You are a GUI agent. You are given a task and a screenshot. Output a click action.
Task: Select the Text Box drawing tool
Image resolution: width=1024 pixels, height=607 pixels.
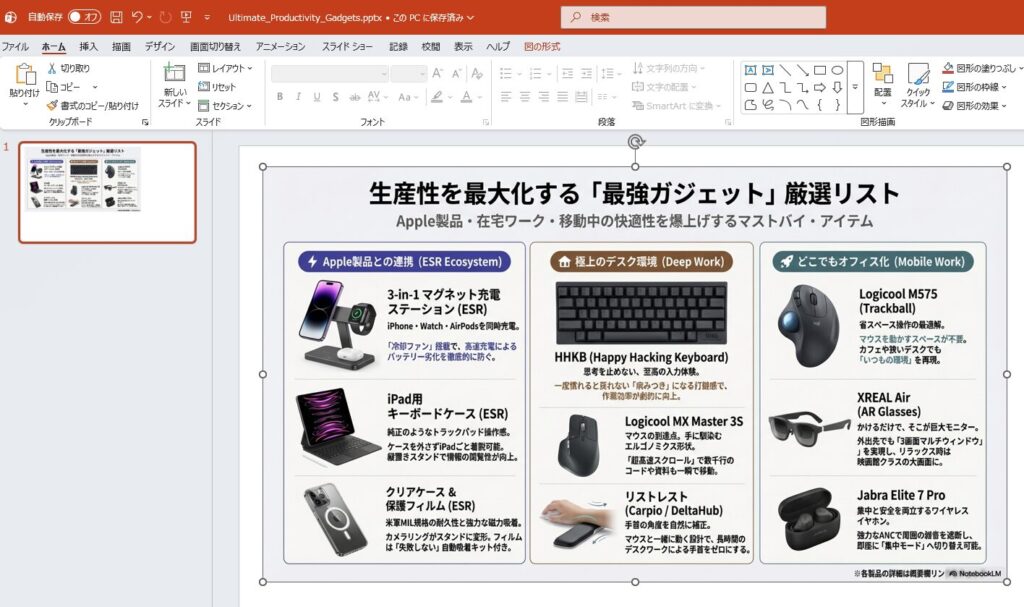point(751,72)
